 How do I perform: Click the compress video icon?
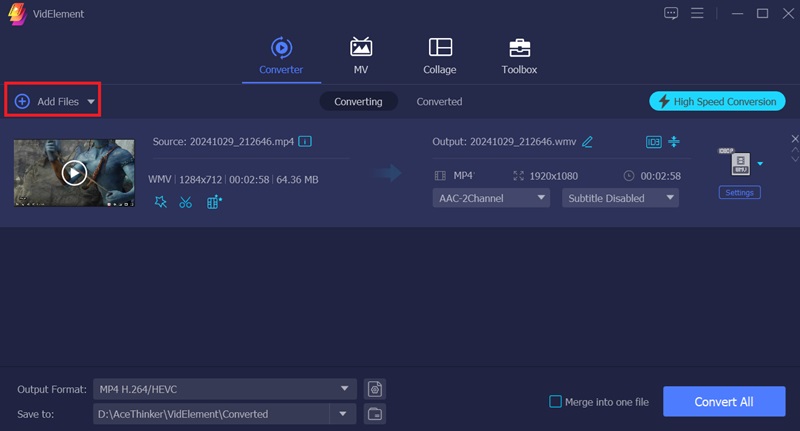(674, 142)
